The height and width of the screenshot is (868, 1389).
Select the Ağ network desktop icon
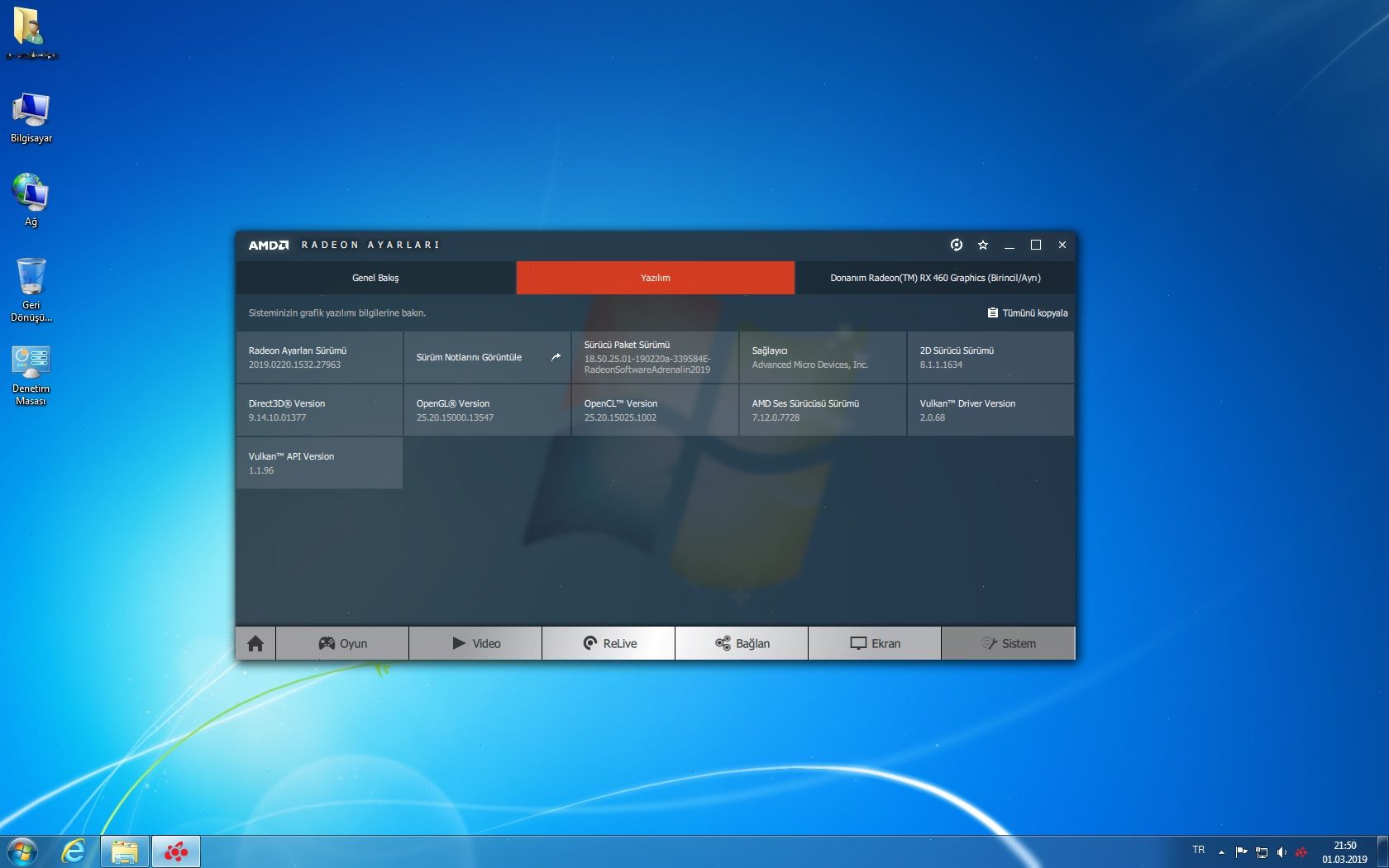click(31, 200)
